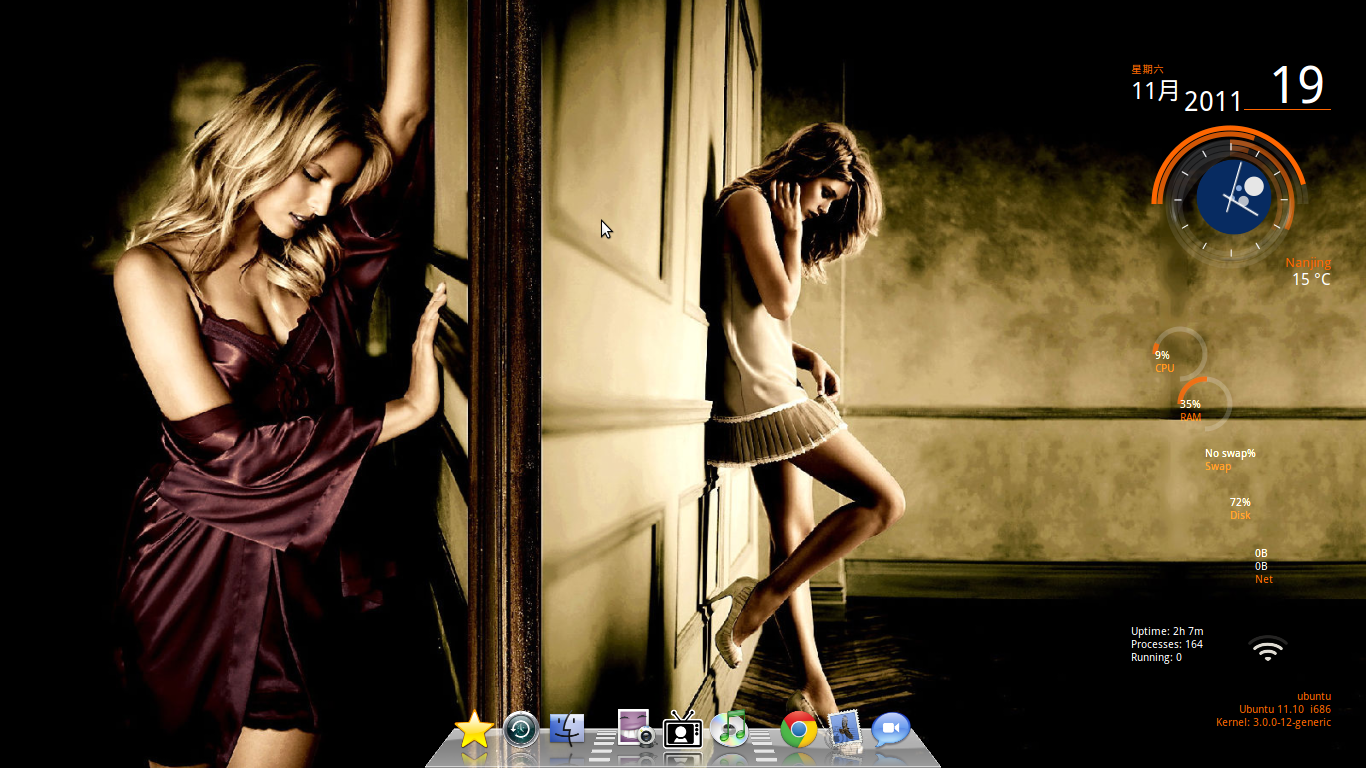Click the RAM 35% ring gauge
The width and height of the screenshot is (1366, 768).
coord(1204,403)
